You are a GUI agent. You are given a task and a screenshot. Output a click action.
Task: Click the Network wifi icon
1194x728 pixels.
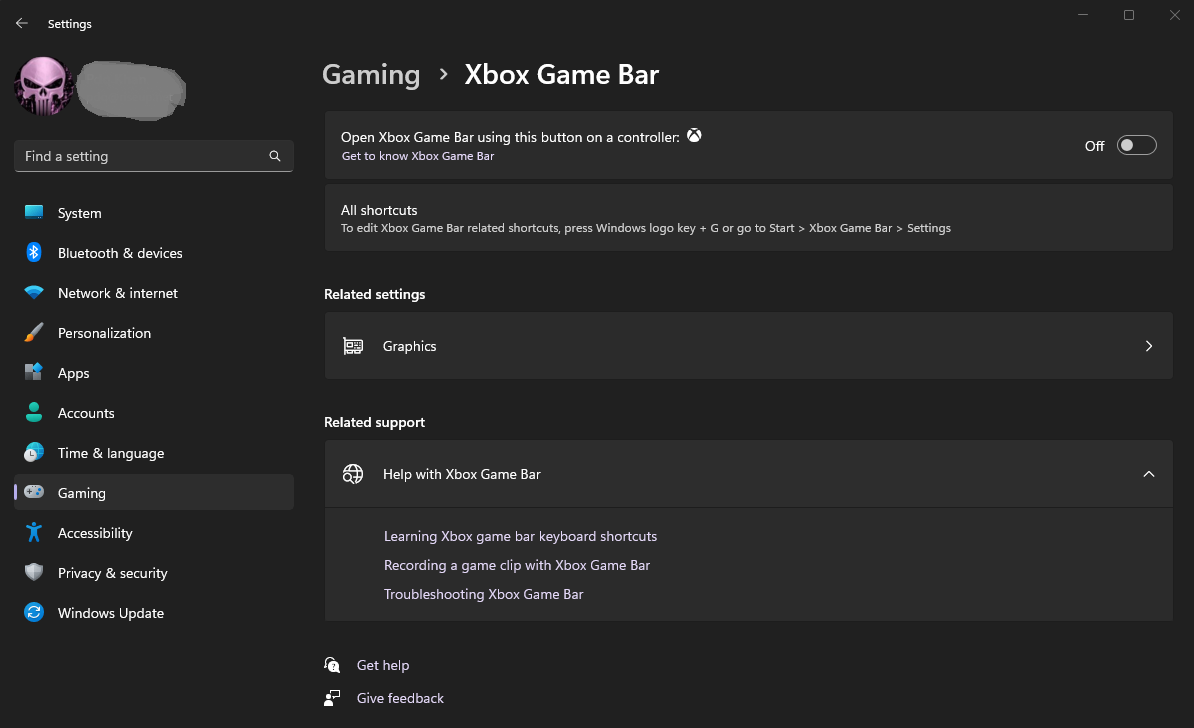[x=34, y=292]
